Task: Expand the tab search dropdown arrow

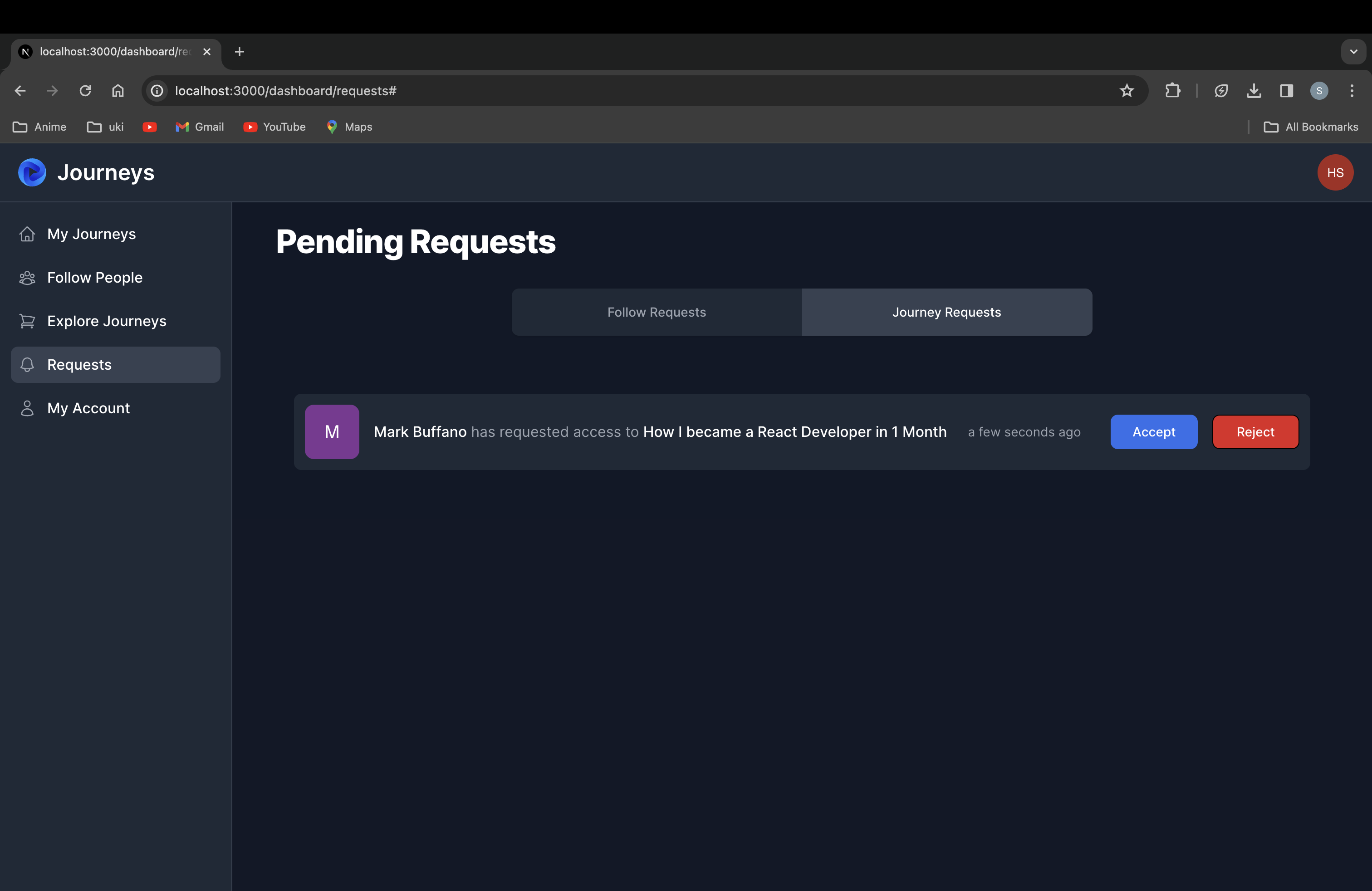Action: pos(1353,52)
